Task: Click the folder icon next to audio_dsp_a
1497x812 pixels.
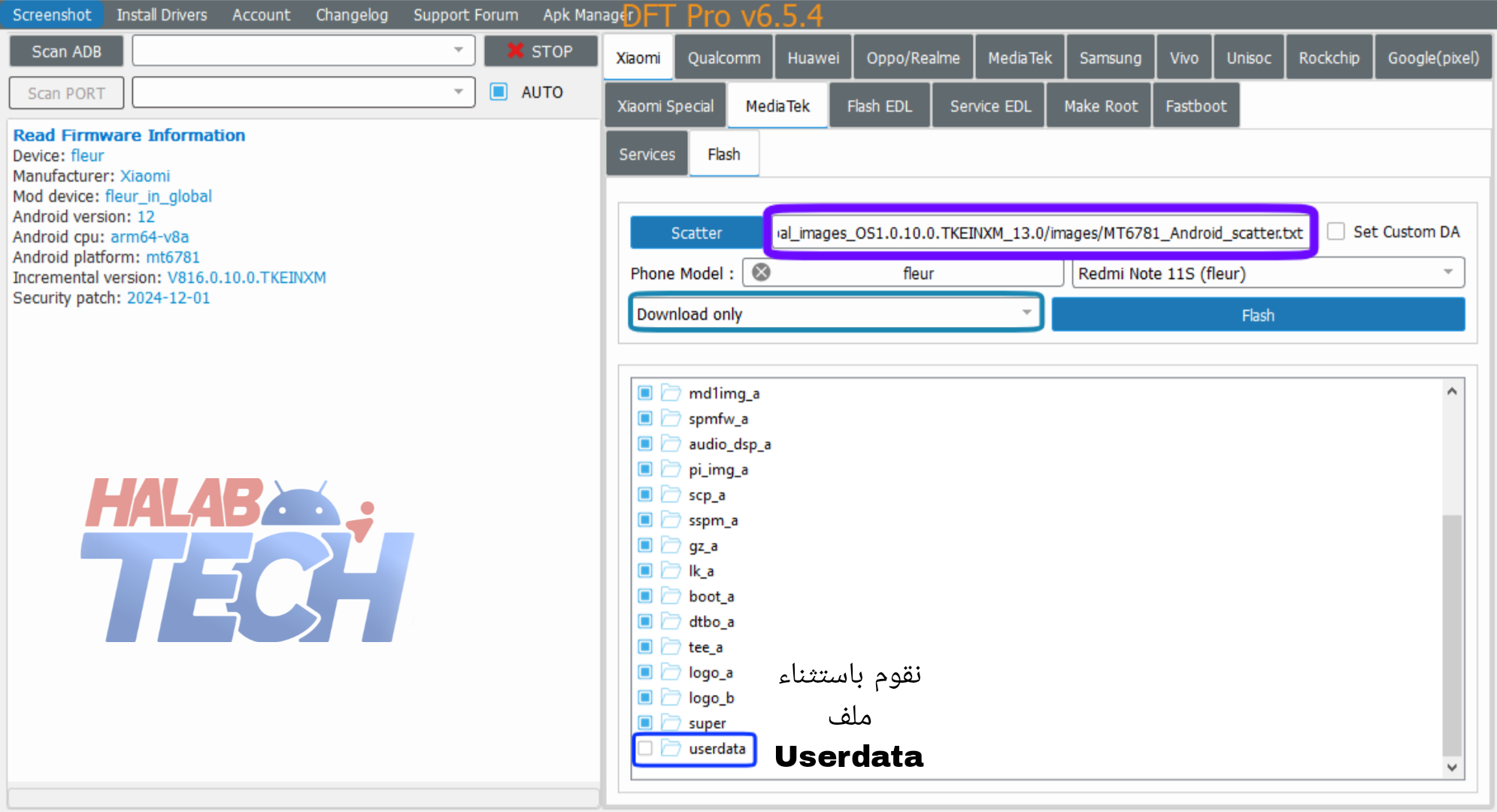Action: (670, 444)
